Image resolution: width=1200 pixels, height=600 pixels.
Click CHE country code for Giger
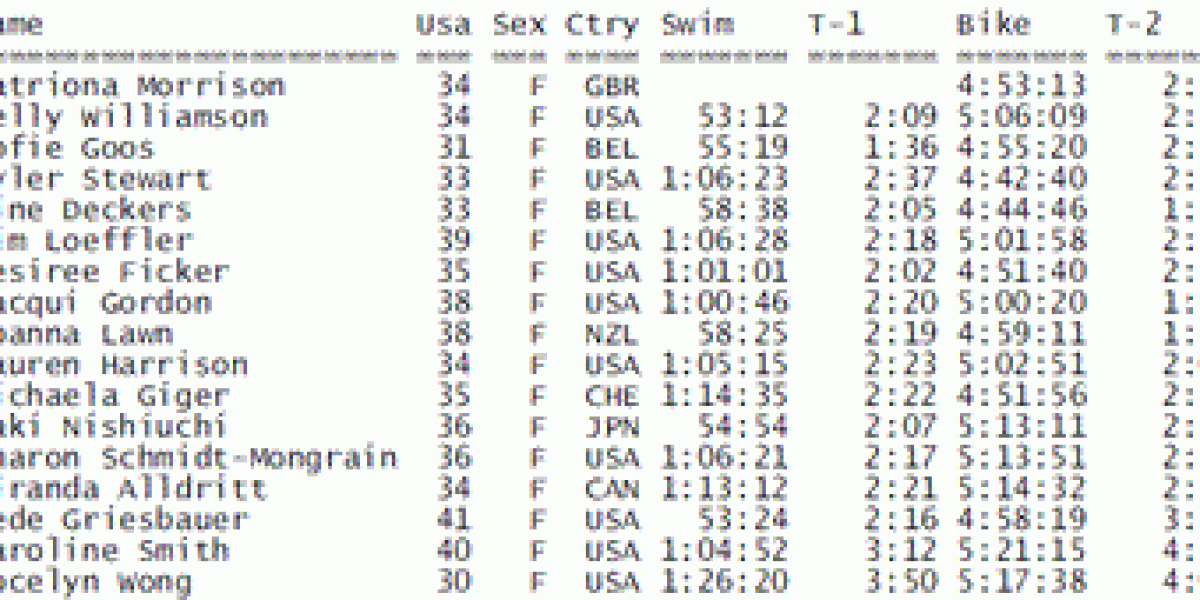tap(610, 396)
